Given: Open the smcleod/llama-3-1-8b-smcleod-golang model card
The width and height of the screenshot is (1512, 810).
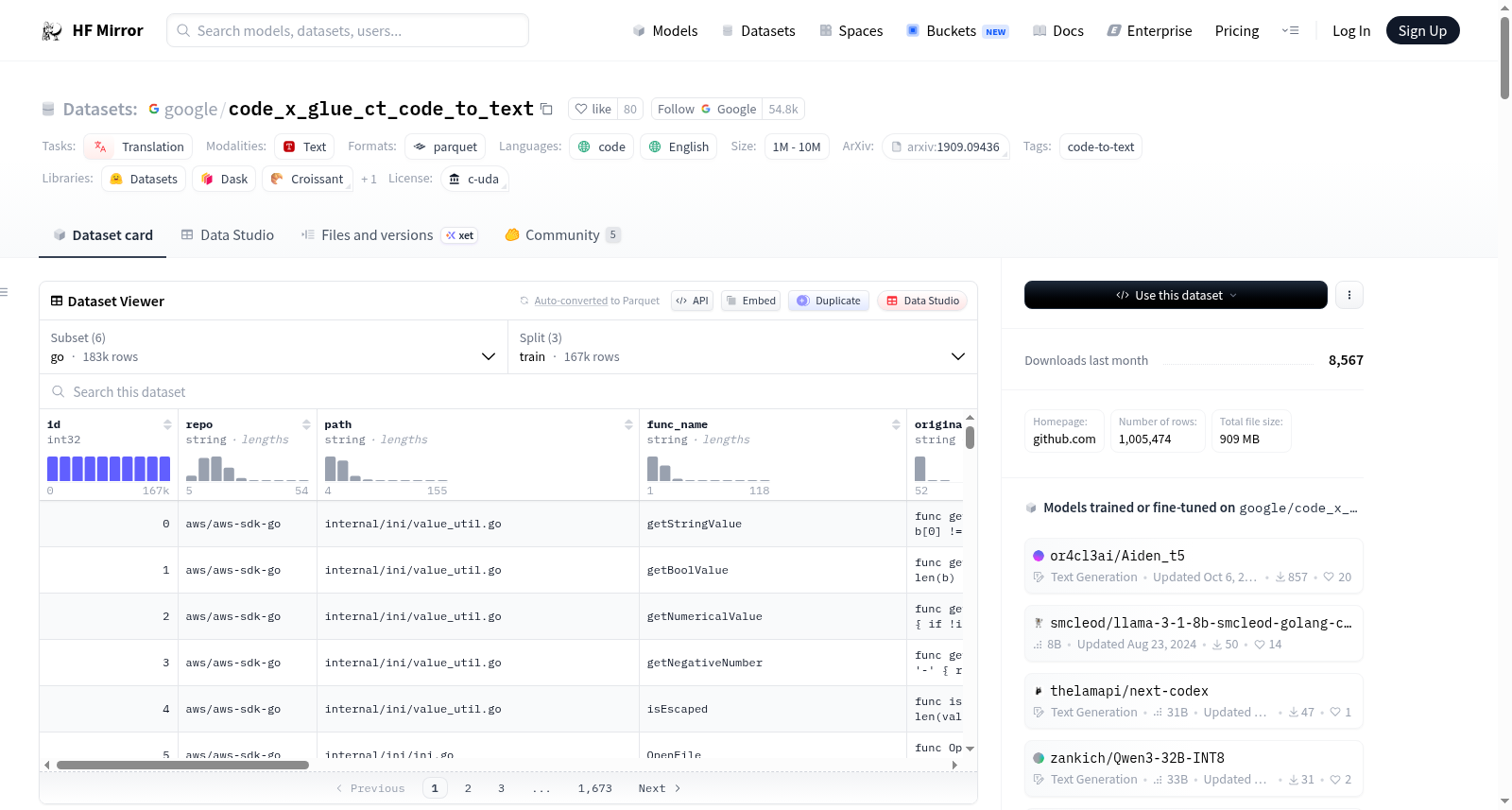Looking at the screenshot, I should click(x=1194, y=633).
